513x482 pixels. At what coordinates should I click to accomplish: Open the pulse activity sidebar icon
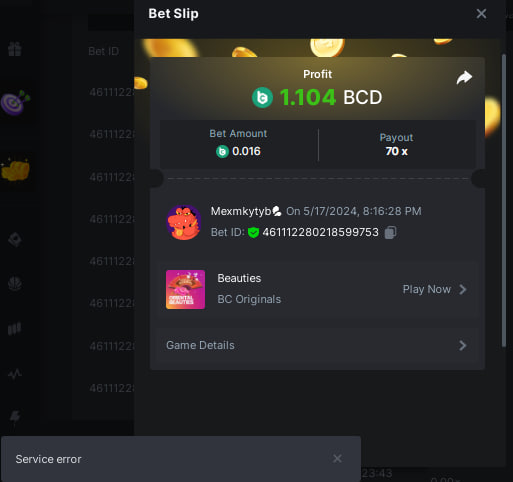15,374
